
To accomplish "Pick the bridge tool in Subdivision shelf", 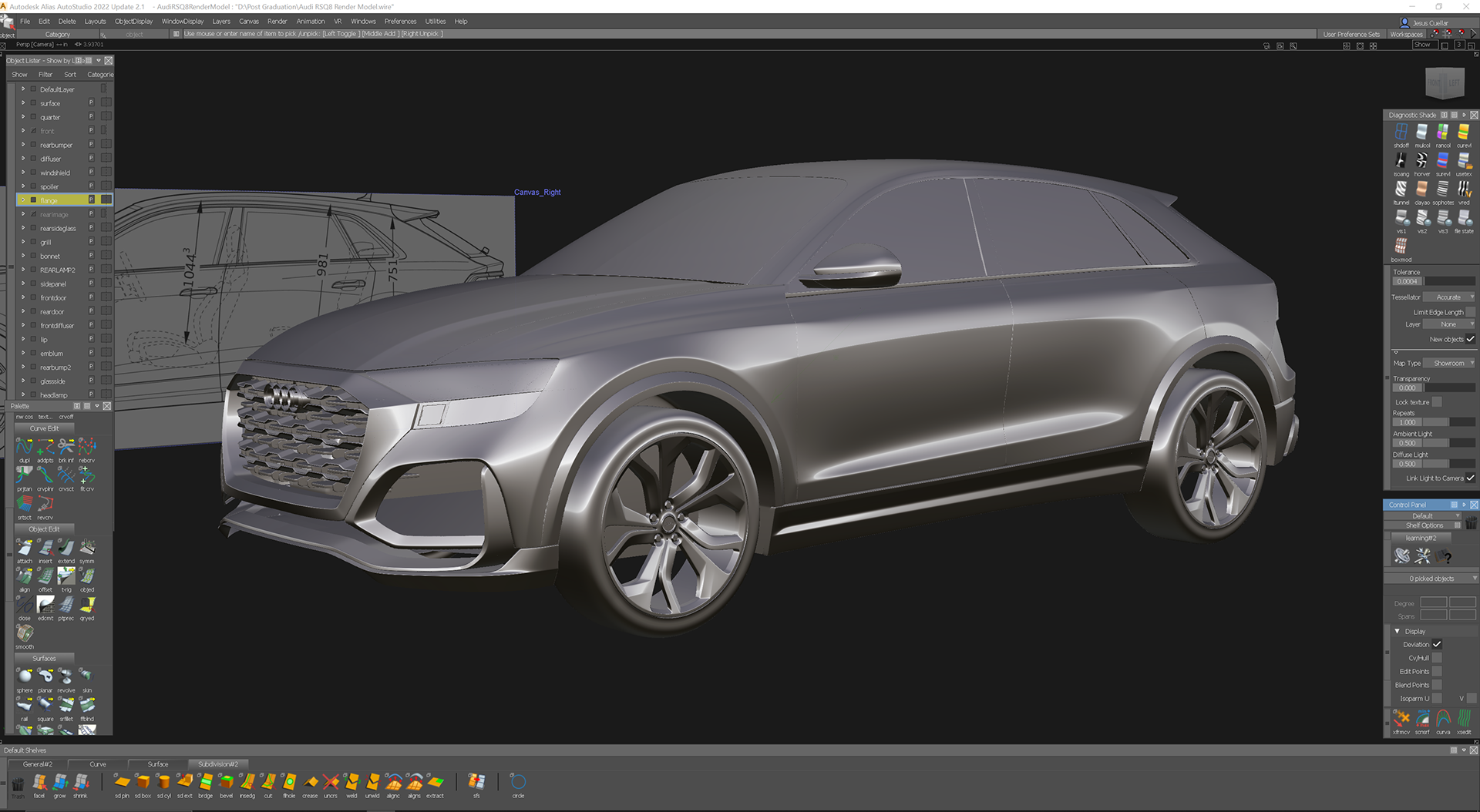I will coord(205,783).
